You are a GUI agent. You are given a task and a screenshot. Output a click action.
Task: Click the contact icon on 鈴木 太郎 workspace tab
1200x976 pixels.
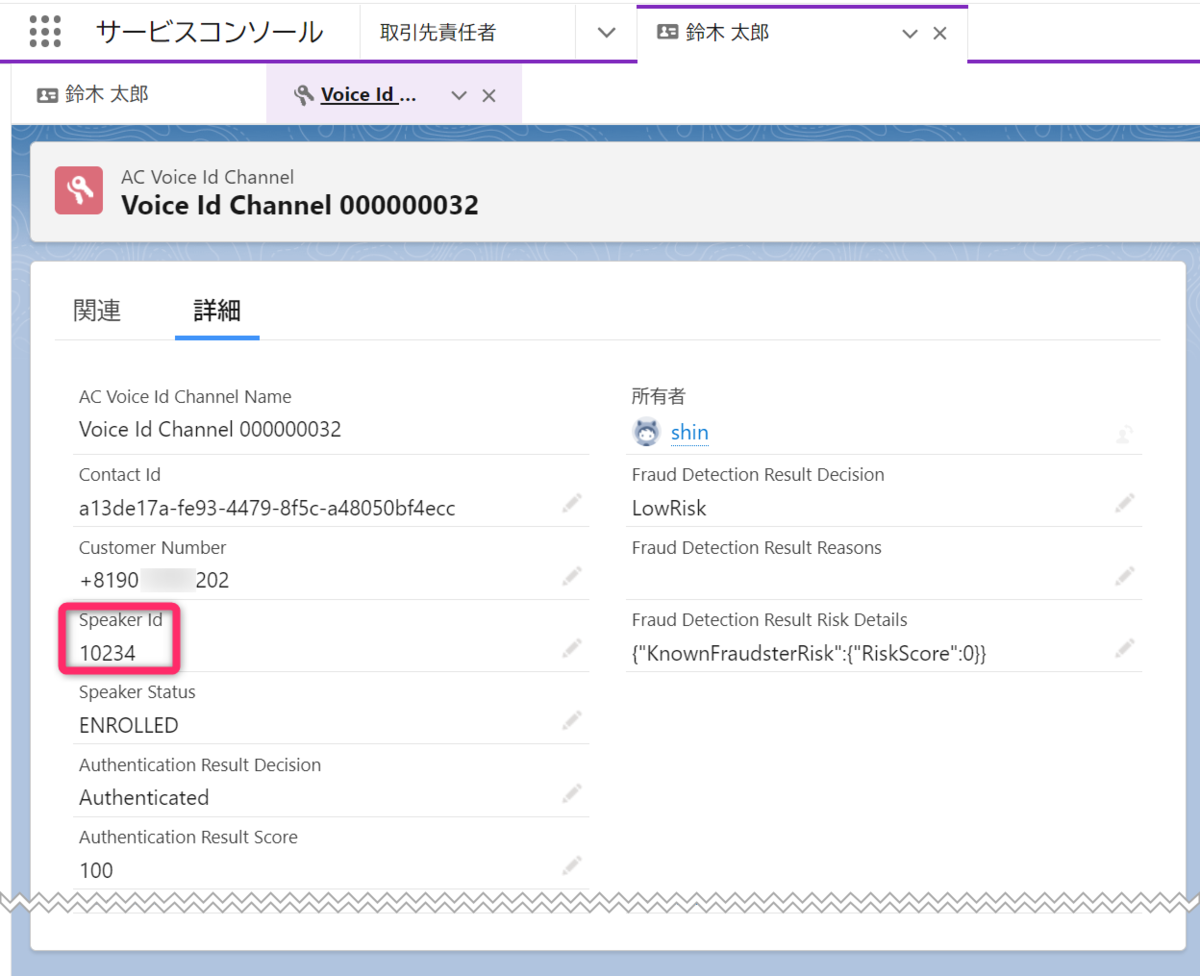pyautogui.click(x=667, y=32)
